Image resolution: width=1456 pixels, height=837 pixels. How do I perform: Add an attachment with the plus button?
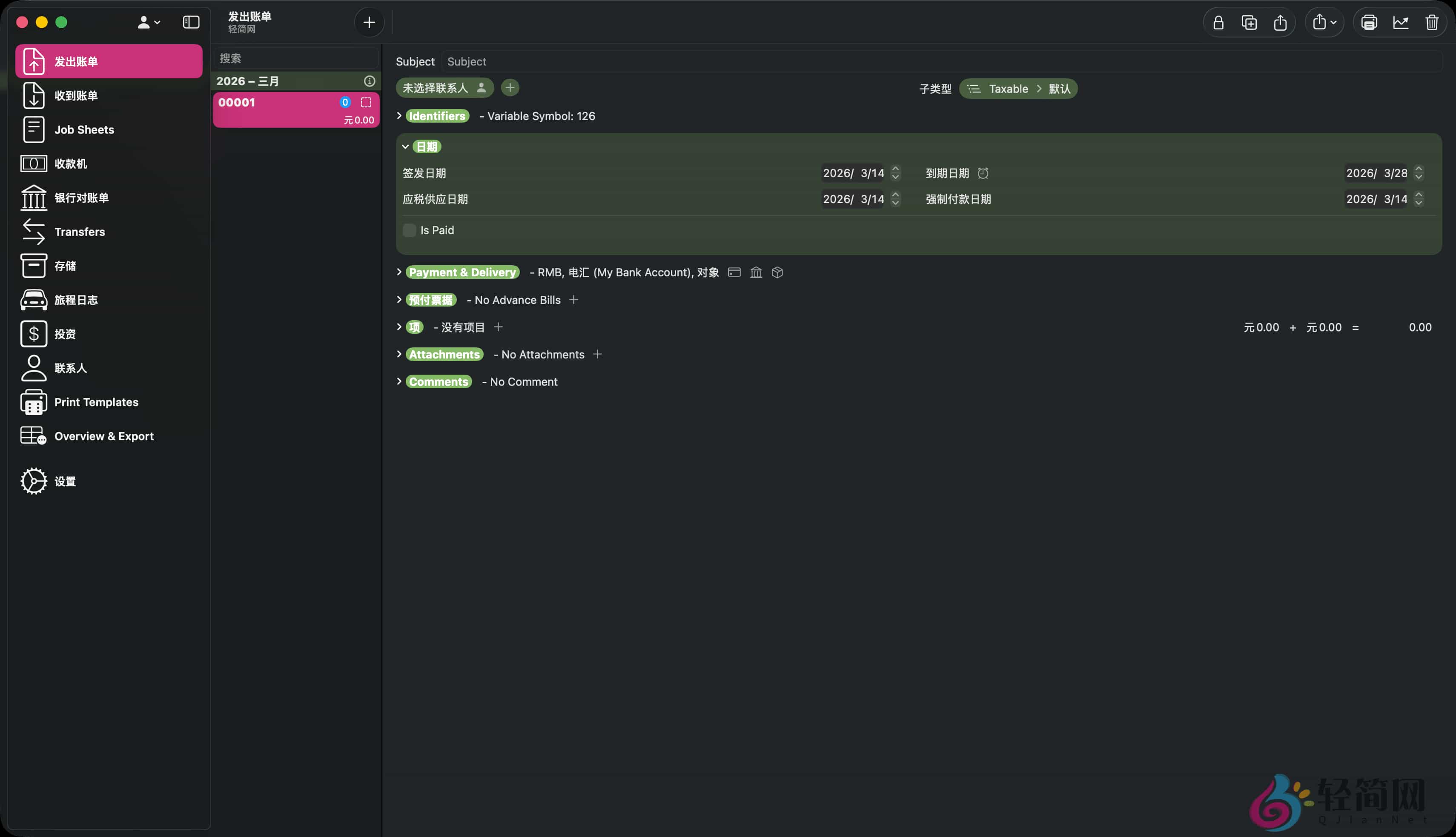597,354
